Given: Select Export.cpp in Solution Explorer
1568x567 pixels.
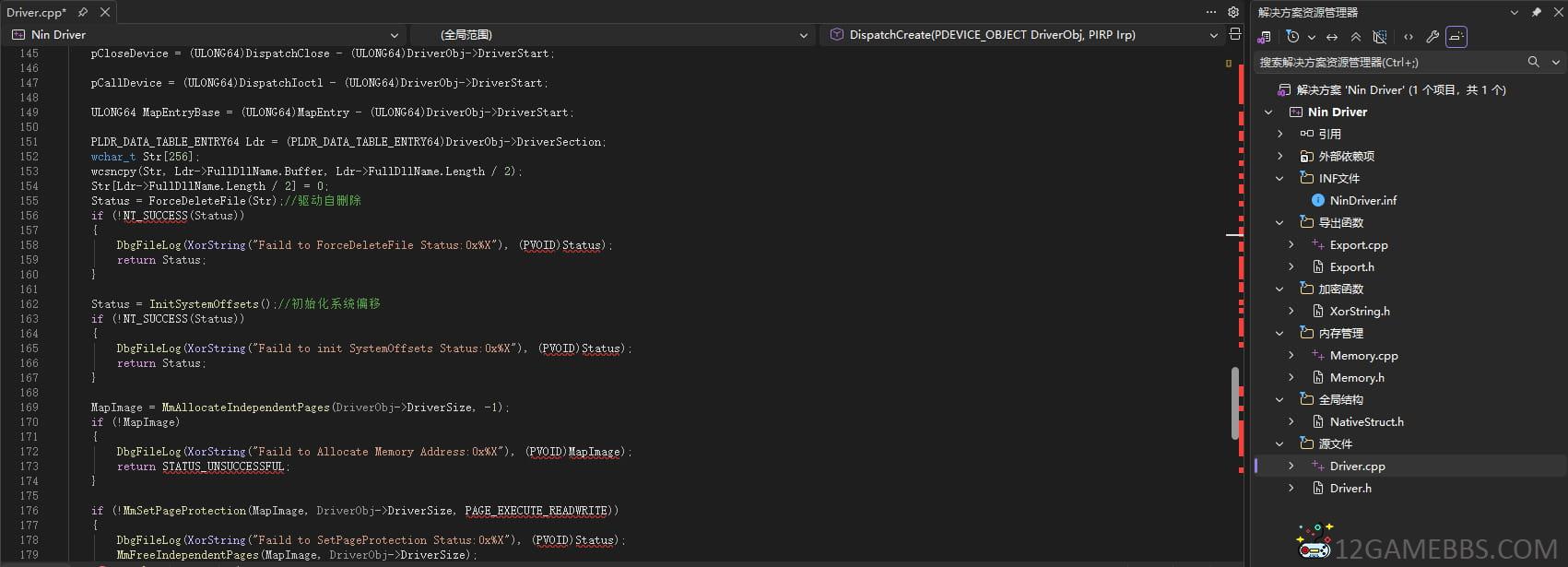Looking at the screenshot, I should tap(1359, 244).
